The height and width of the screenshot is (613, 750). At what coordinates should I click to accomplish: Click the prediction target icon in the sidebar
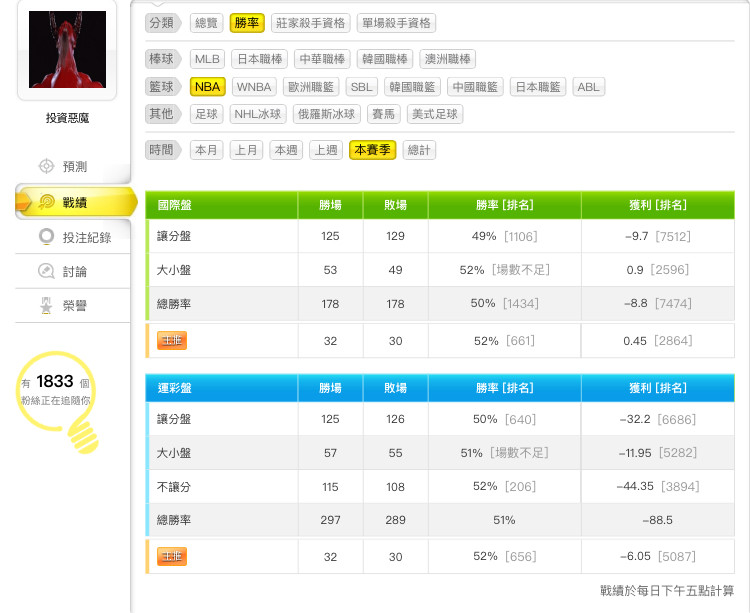(46, 166)
